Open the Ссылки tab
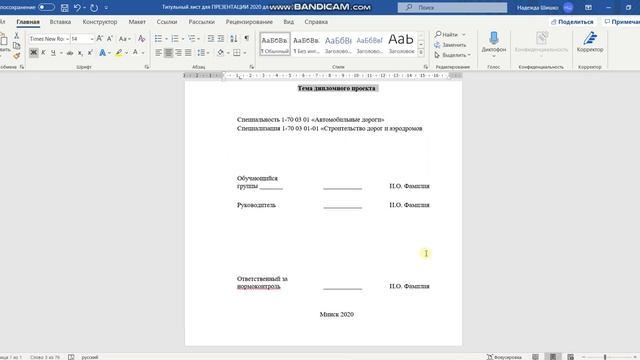This screenshot has width=640, height=360. (167, 22)
